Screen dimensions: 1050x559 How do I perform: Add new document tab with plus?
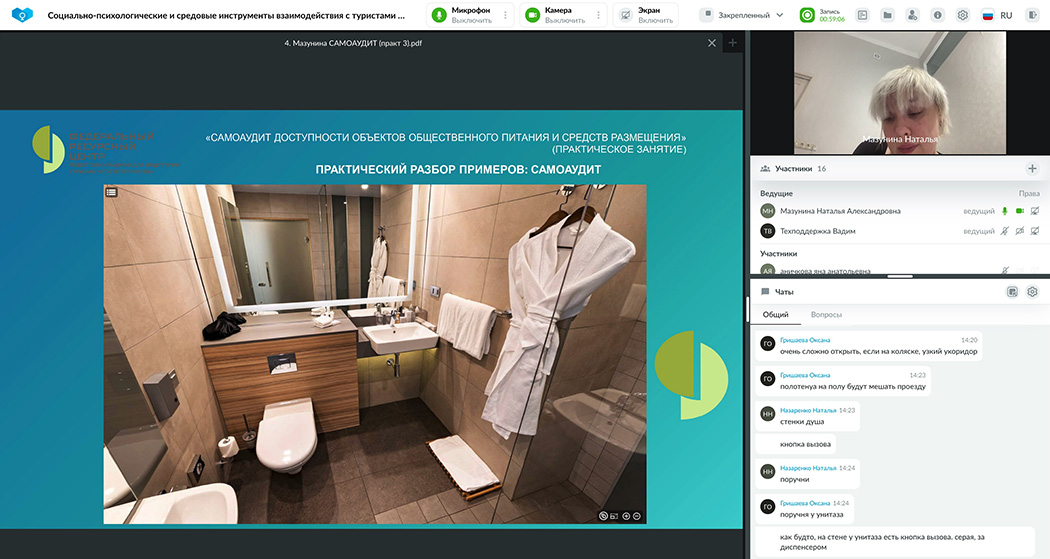click(732, 43)
